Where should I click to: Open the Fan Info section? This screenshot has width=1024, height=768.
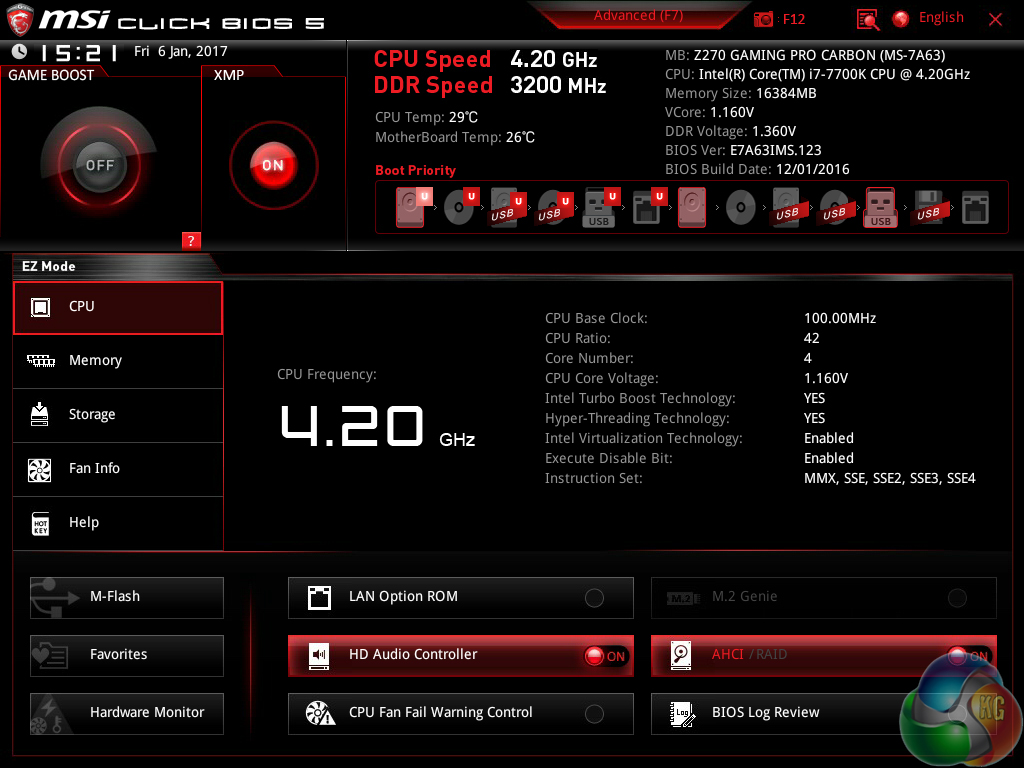pos(118,470)
